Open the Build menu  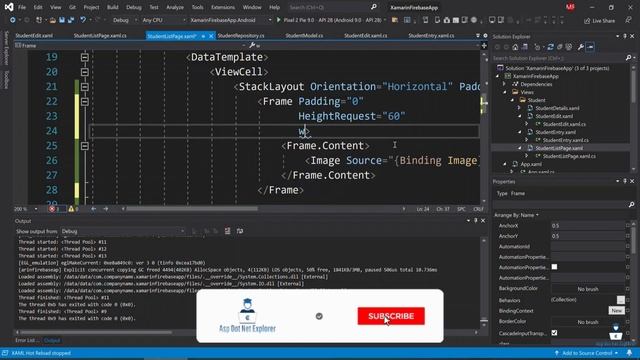coord(112,7)
